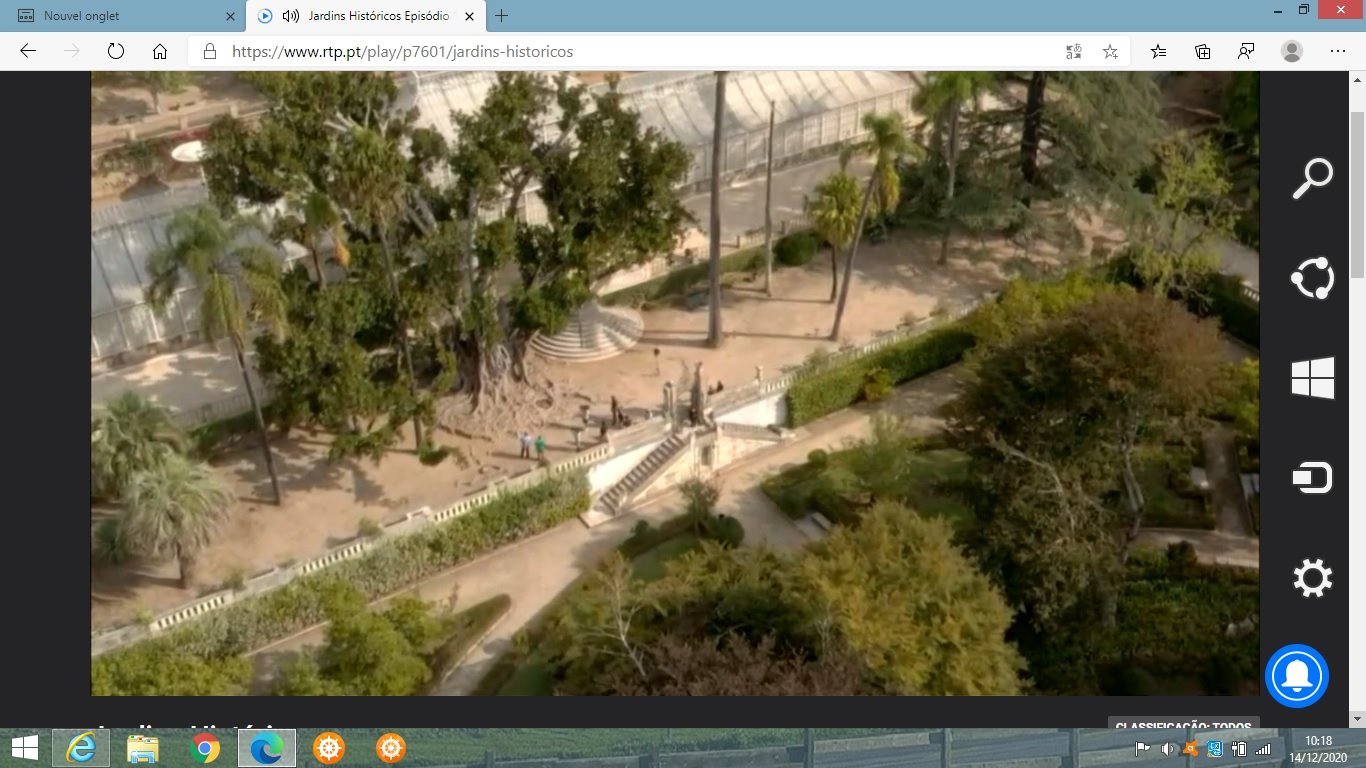The image size is (1366, 768).
Task: Open the translate page option
Action: click(1074, 51)
